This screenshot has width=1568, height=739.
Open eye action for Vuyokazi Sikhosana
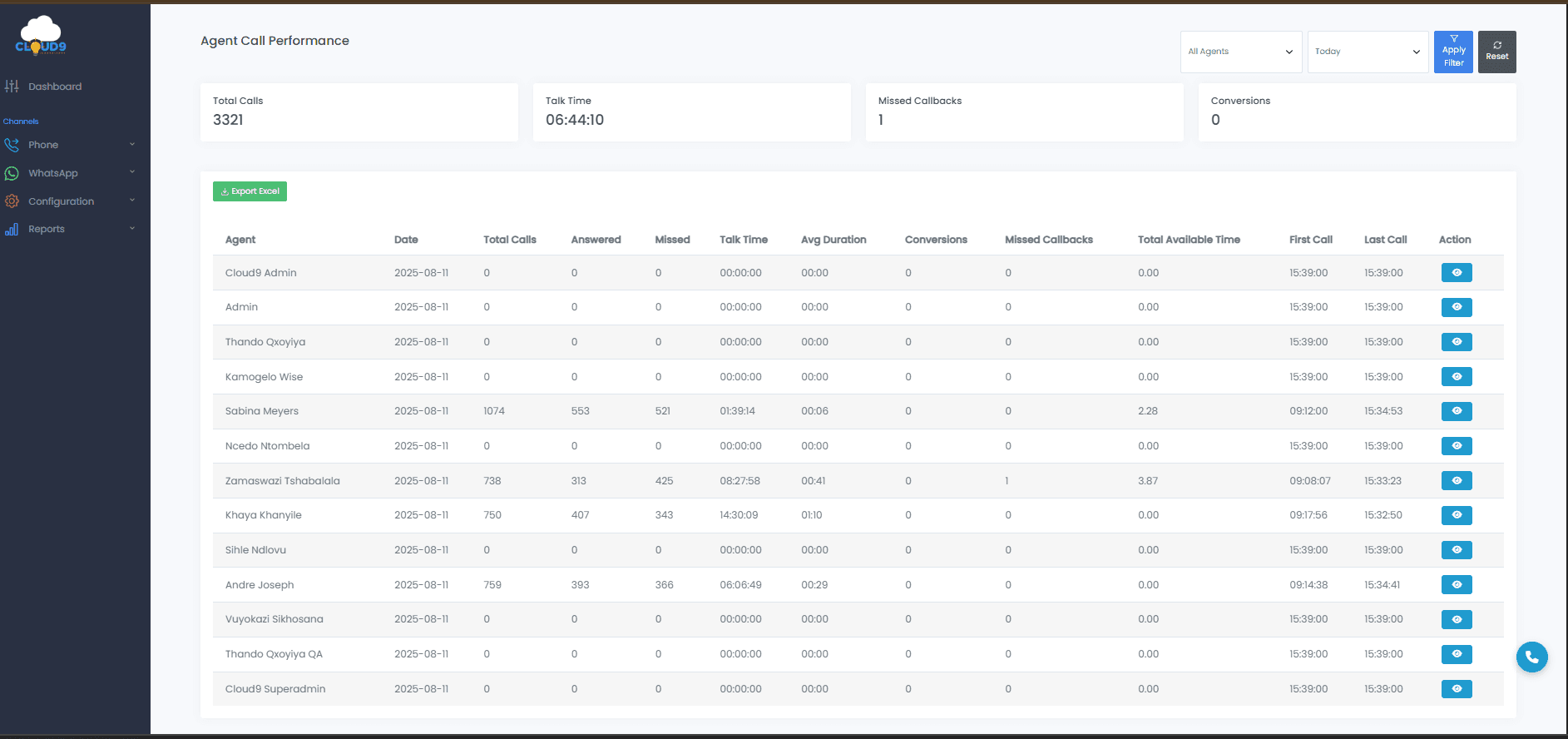pos(1457,619)
